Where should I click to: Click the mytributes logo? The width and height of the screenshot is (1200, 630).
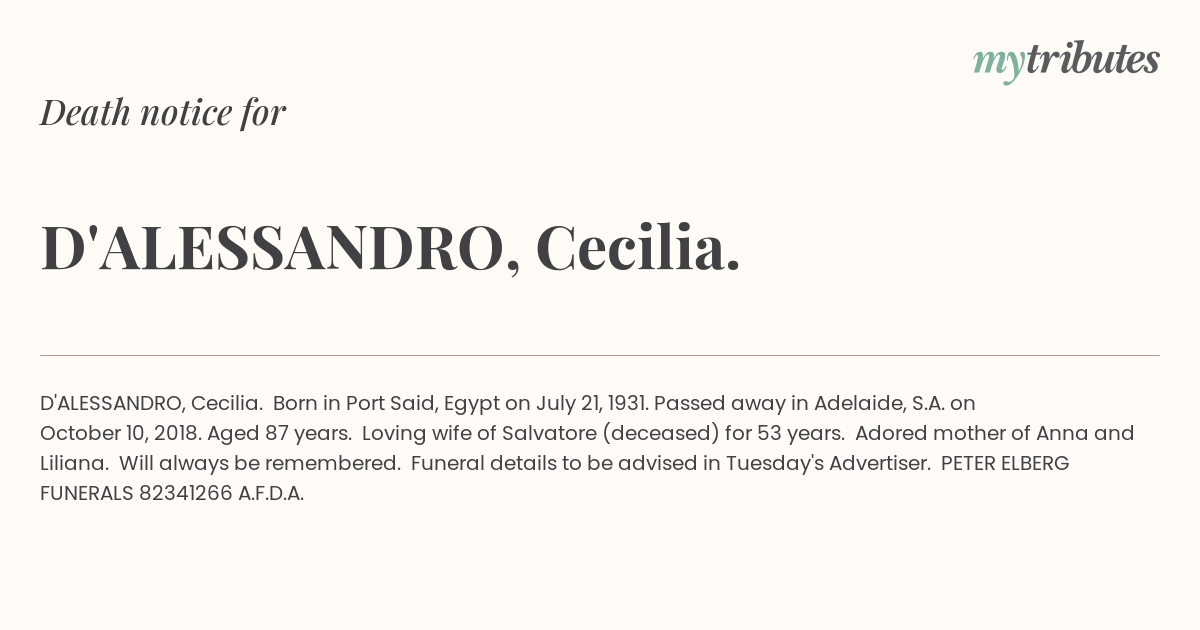tap(1066, 61)
